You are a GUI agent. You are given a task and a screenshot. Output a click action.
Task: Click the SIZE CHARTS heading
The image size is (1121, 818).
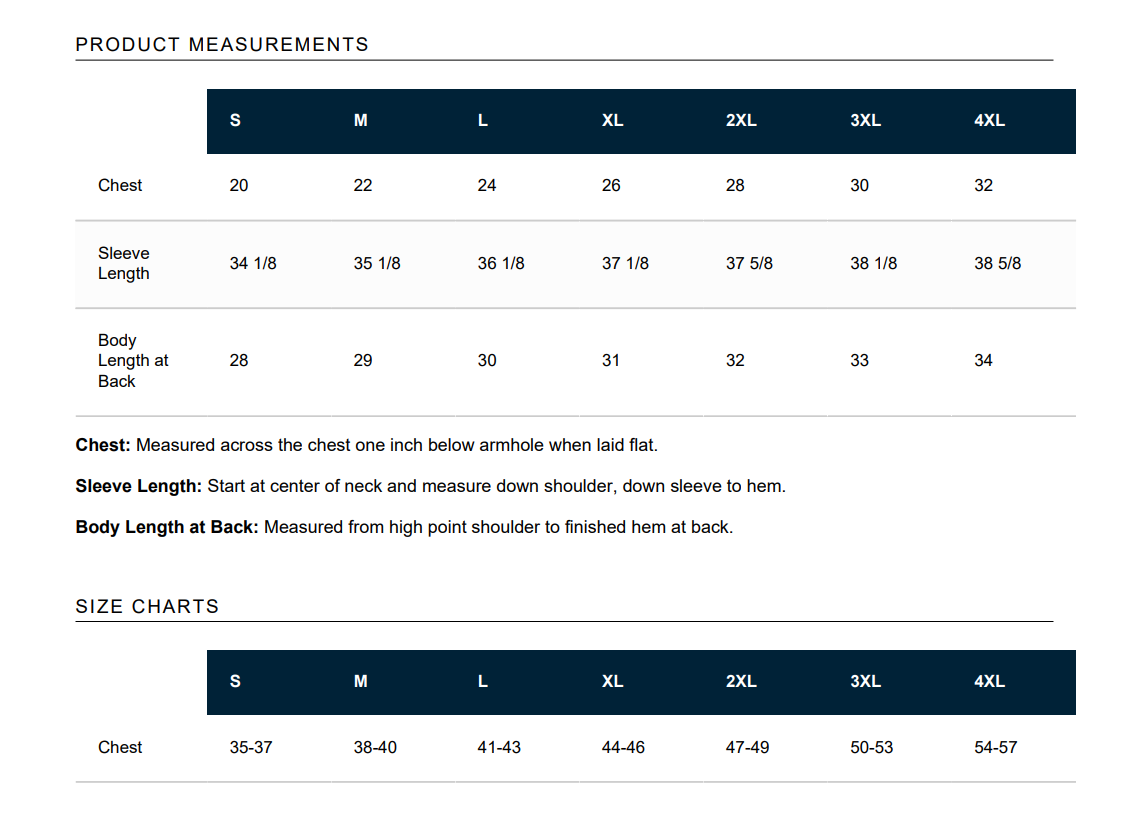pos(147,606)
